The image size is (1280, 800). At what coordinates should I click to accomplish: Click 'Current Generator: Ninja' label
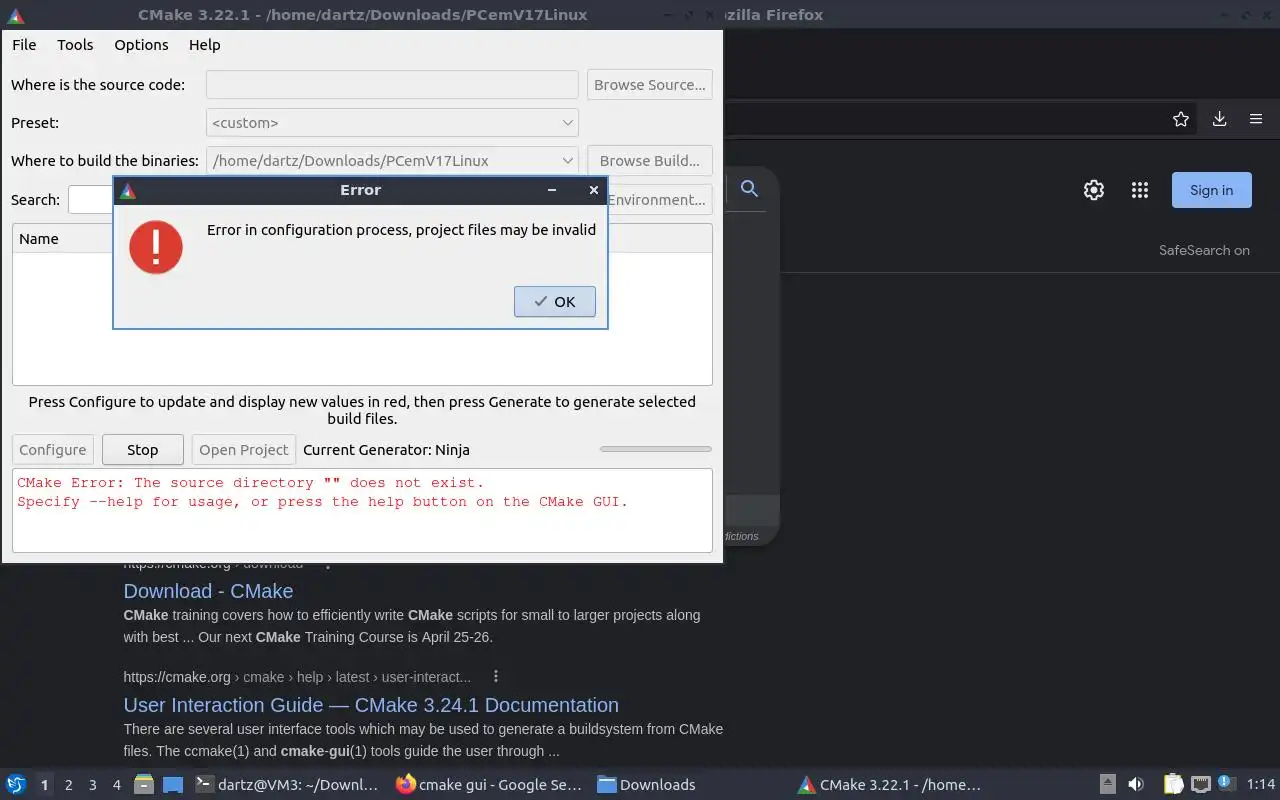coord(386,450)
